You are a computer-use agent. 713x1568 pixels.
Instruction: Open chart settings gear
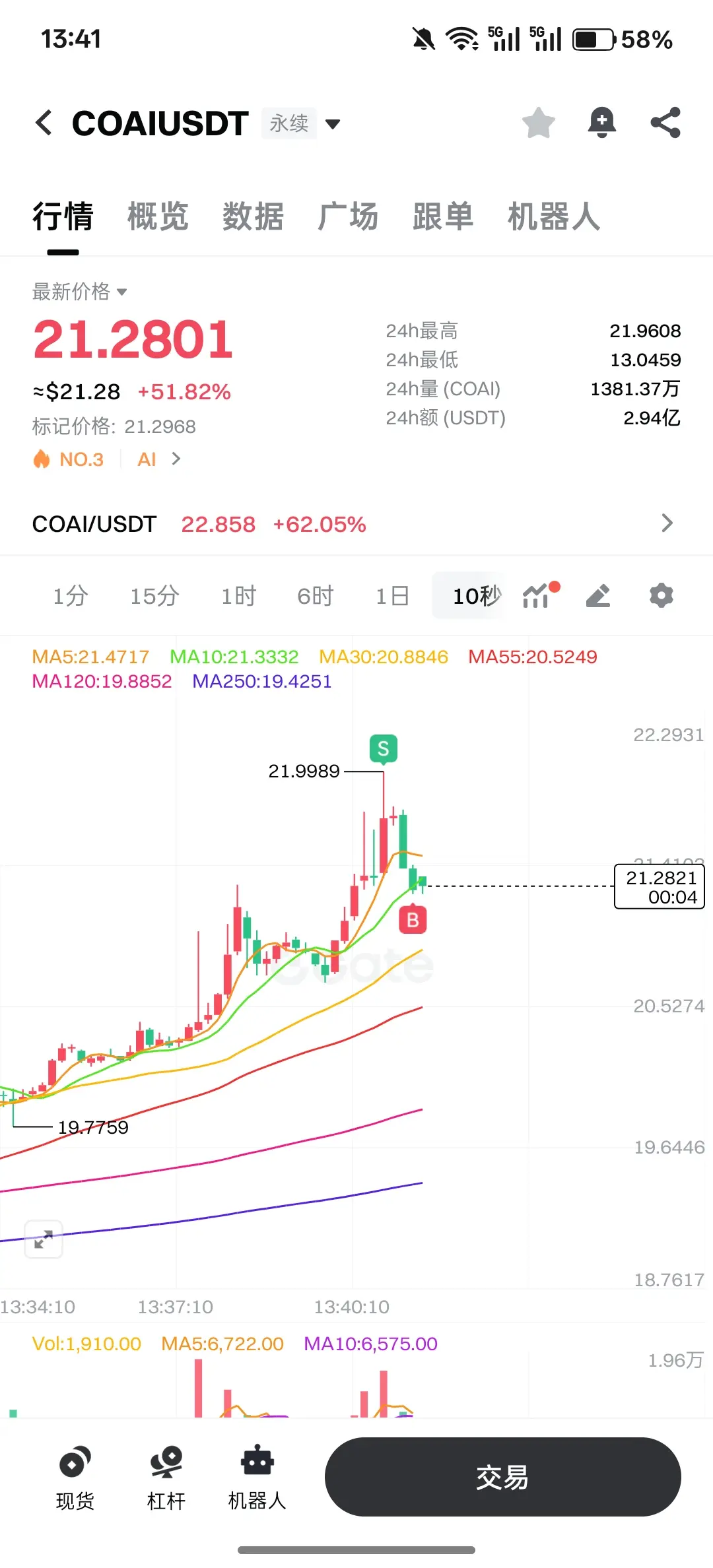pos(661,595)
